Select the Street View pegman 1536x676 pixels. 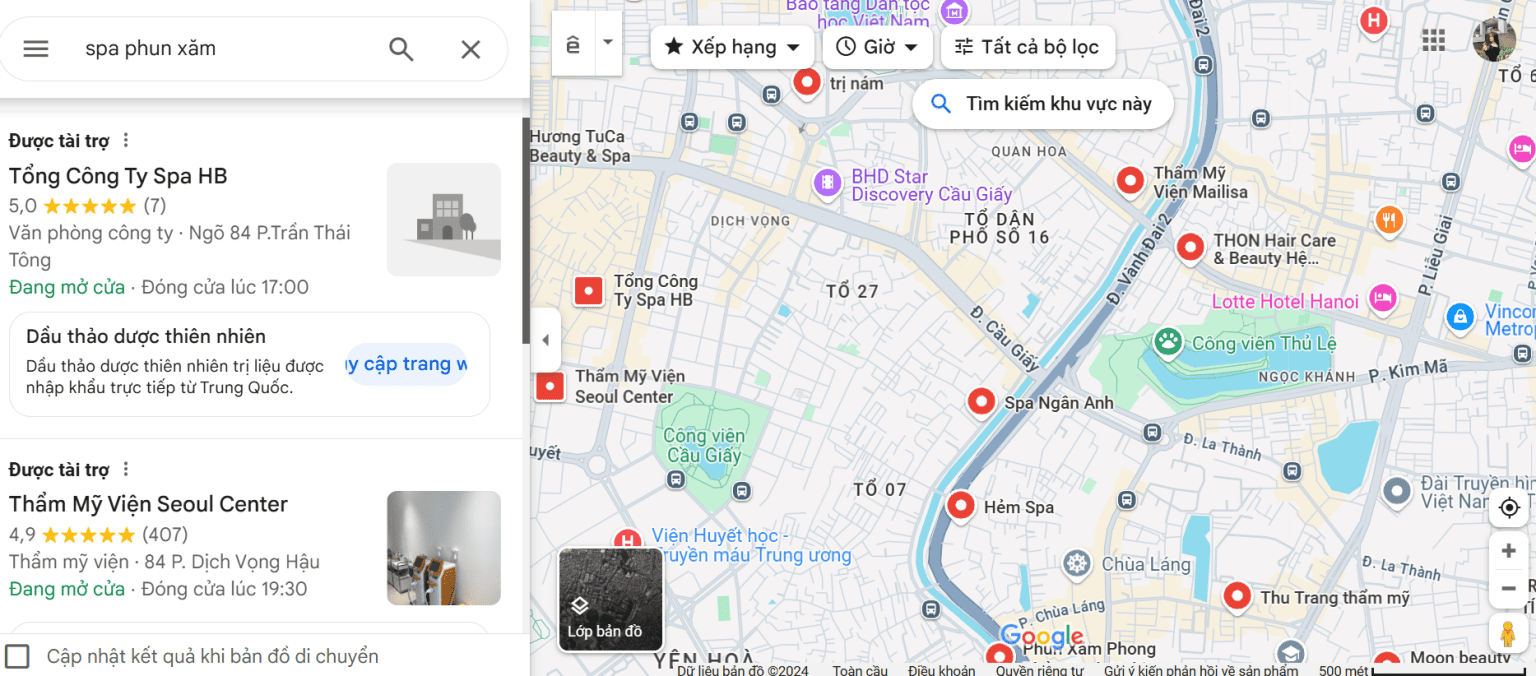1508,634
